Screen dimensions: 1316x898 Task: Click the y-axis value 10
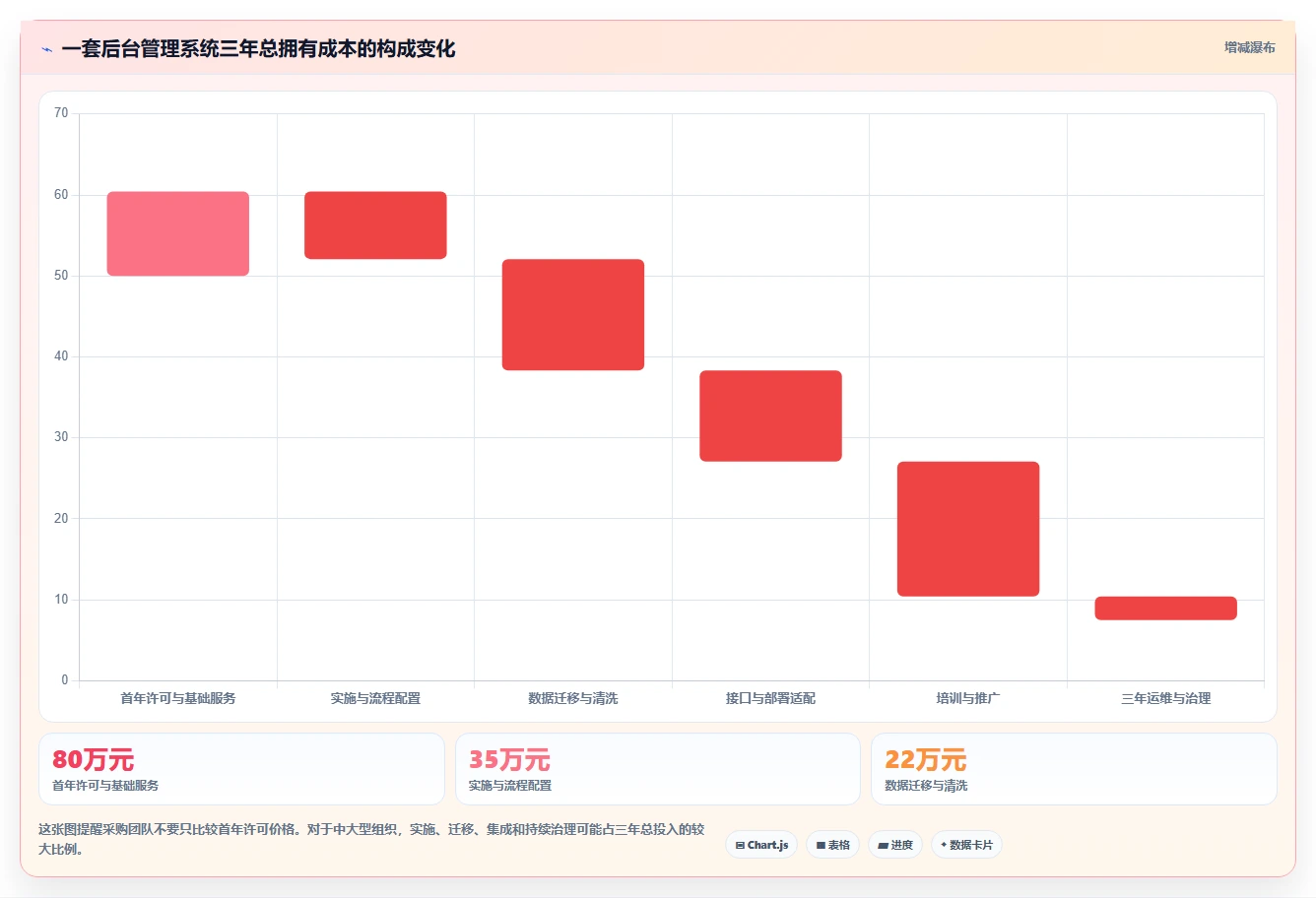point(61,600)
